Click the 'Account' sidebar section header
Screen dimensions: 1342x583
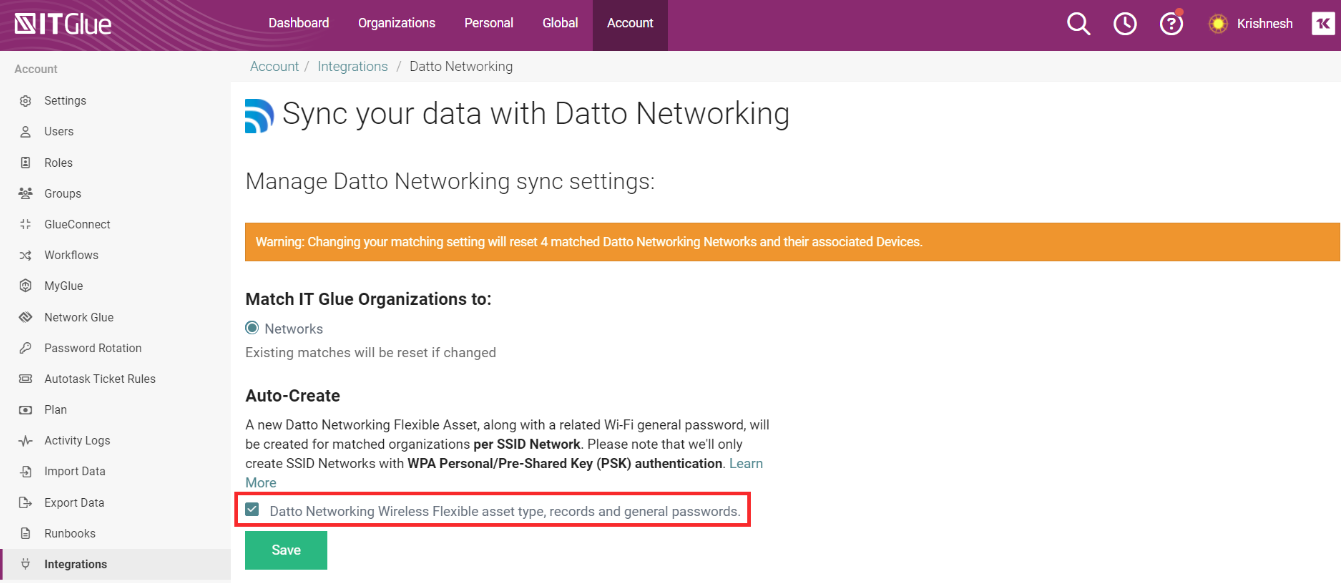pyautogui.click(x=36, y=69)
